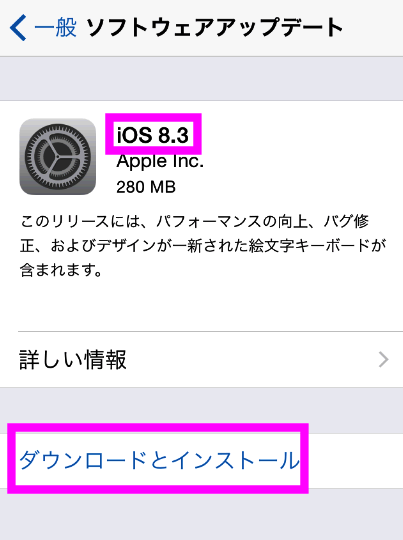
Task: Tap the final line 含まれます。
Action: point(61,270)
